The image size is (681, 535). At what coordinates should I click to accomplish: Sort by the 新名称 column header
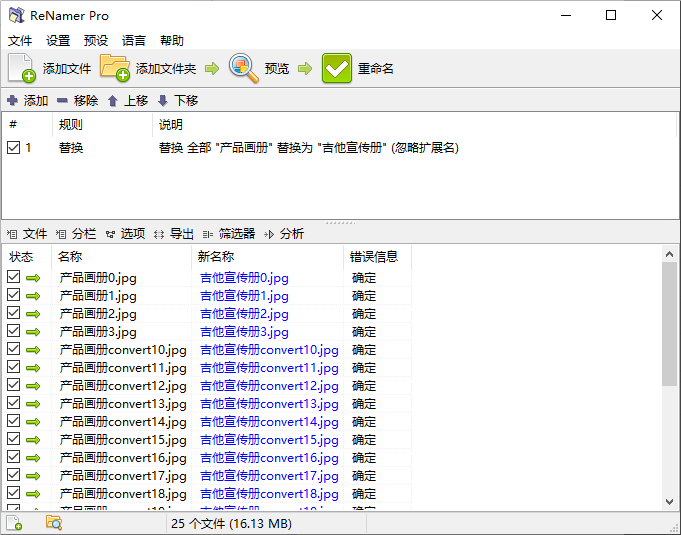[267, 257]
